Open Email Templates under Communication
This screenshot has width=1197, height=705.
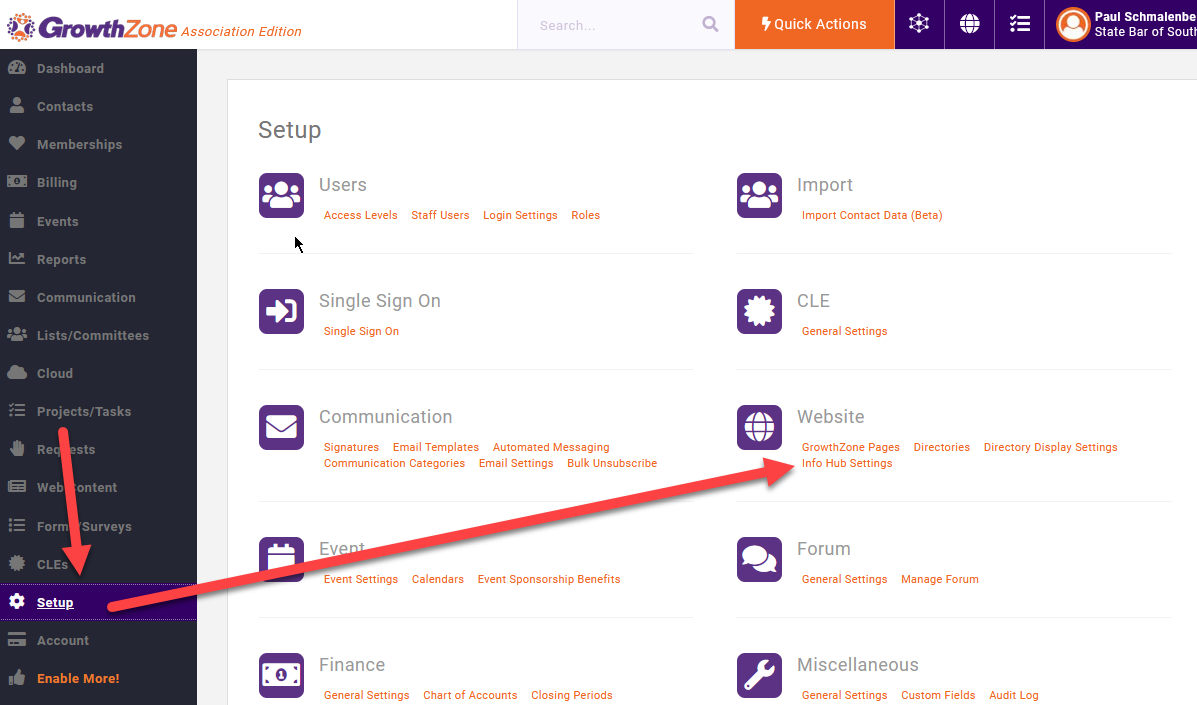pyautogui.click(x=435, y=447)
